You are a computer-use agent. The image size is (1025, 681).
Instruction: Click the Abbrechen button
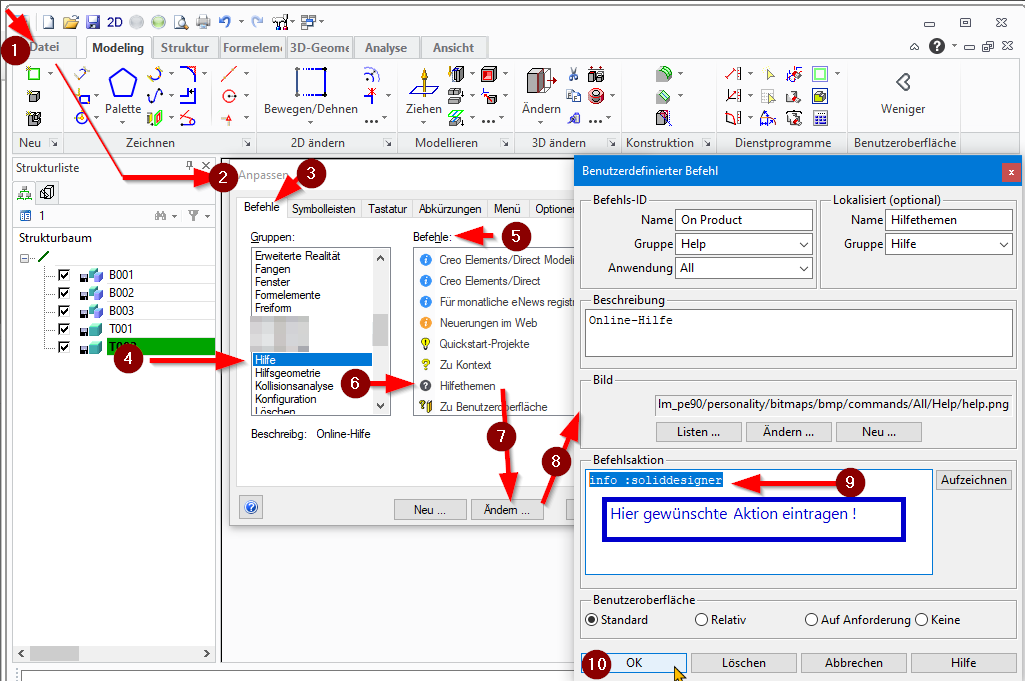coord(854,663)
